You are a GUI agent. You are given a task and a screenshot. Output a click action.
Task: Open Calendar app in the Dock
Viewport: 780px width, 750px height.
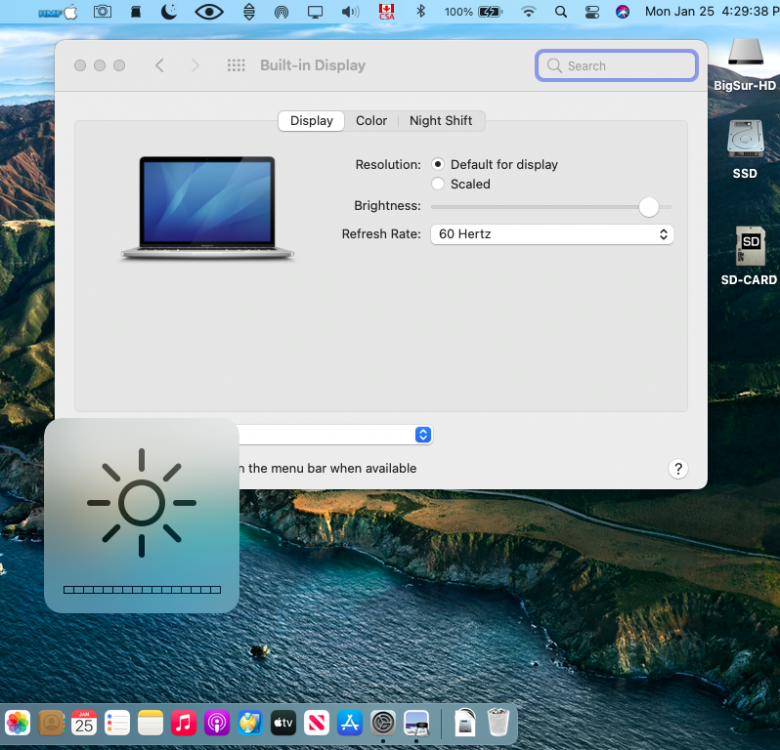pos(84,723)
